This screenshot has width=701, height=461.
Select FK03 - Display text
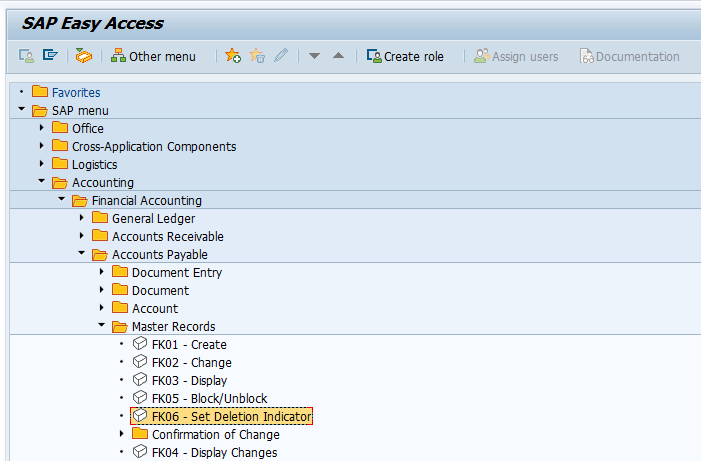(190, 381)
